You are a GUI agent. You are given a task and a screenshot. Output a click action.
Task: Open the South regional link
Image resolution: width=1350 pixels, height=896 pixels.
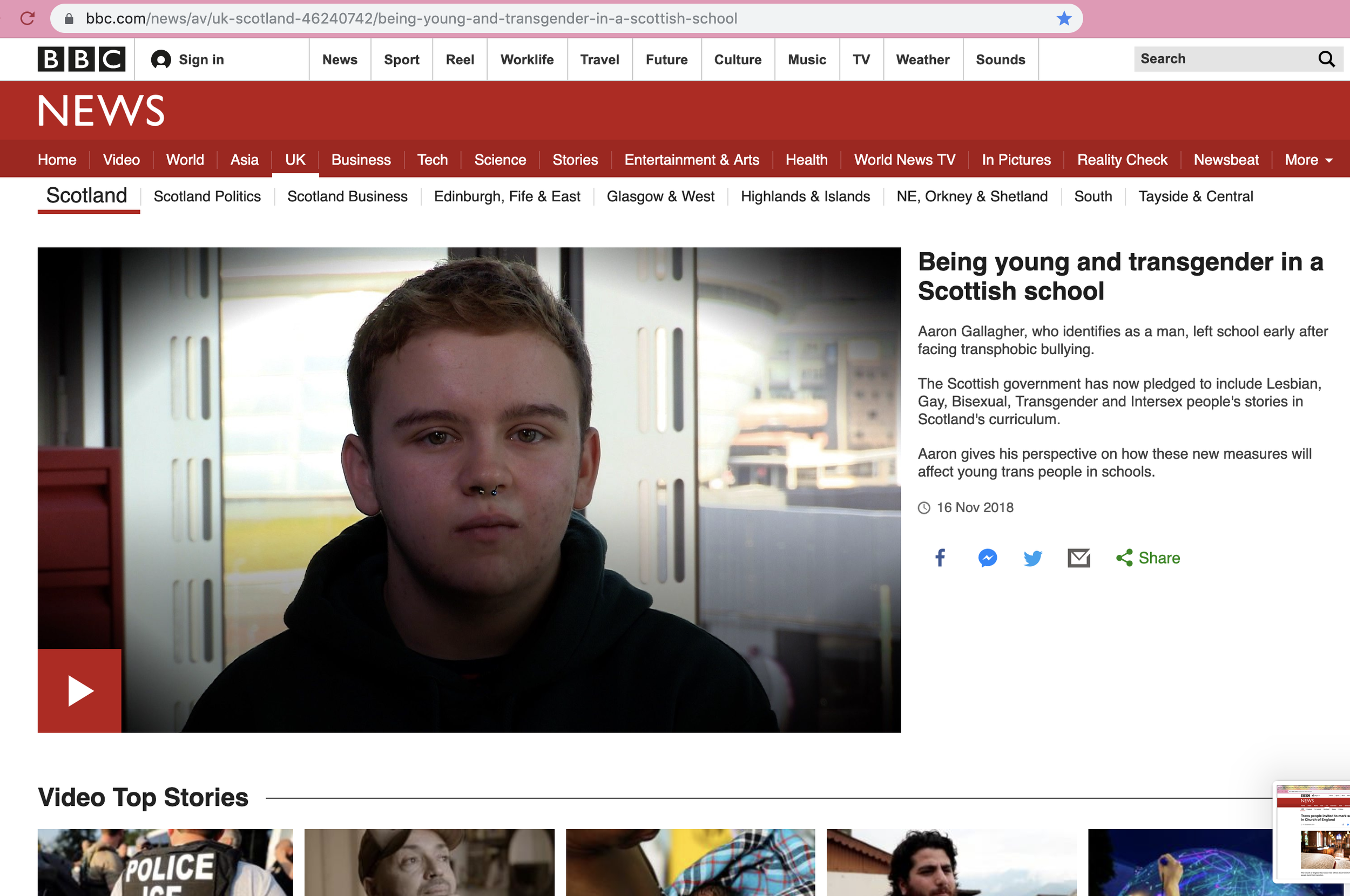click(1093, 196)
